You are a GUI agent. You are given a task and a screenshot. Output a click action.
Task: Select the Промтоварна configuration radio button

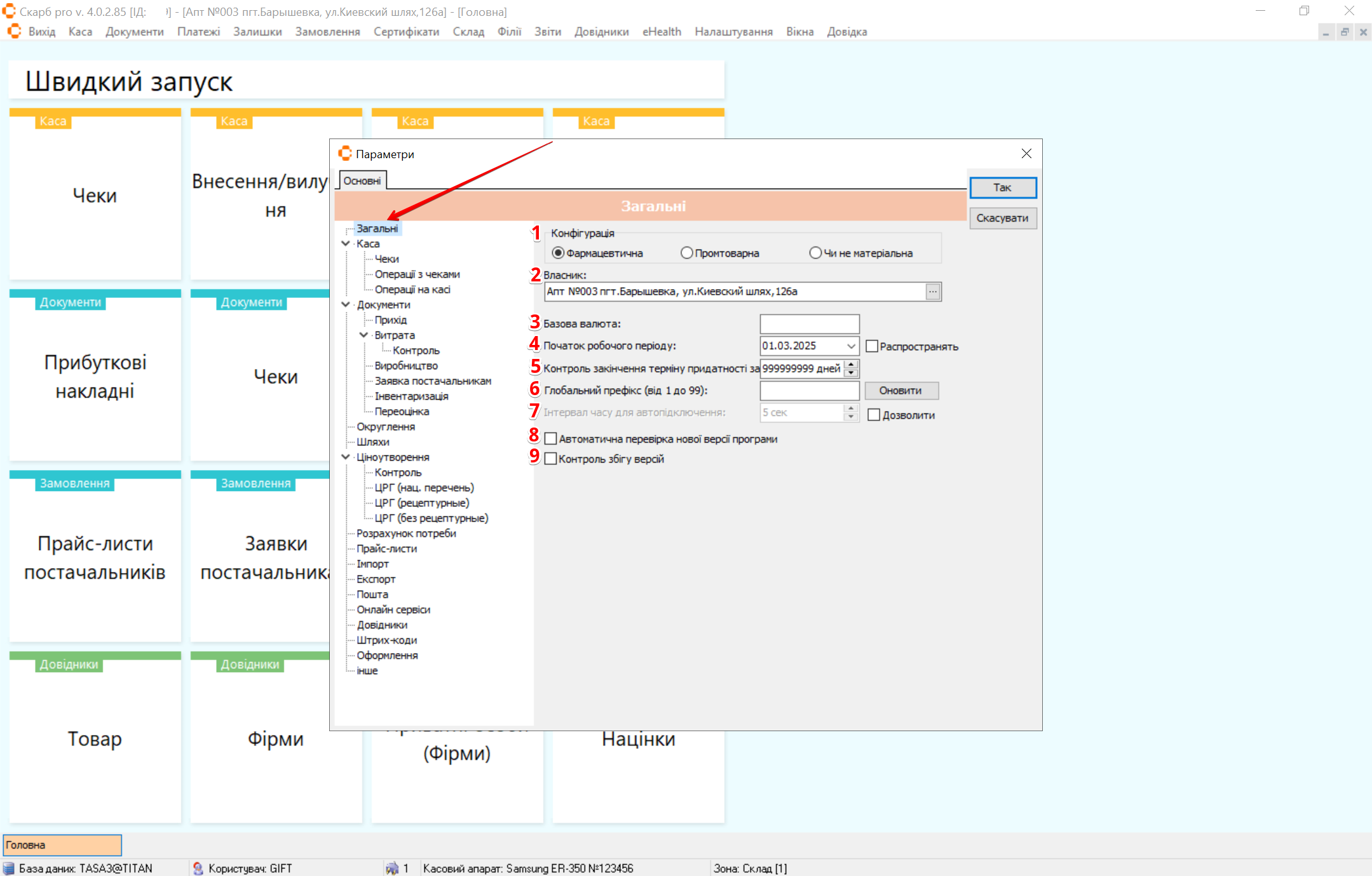[686, 253]
